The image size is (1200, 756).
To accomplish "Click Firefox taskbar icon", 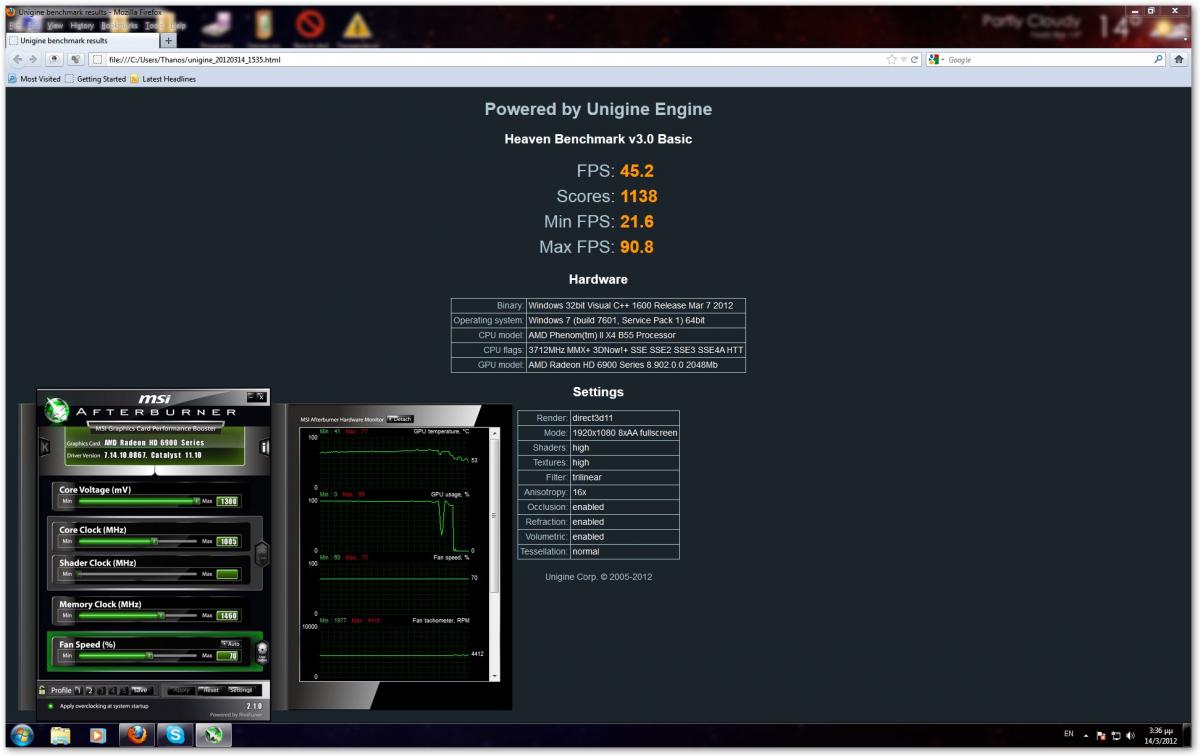I will pos(137,736).
